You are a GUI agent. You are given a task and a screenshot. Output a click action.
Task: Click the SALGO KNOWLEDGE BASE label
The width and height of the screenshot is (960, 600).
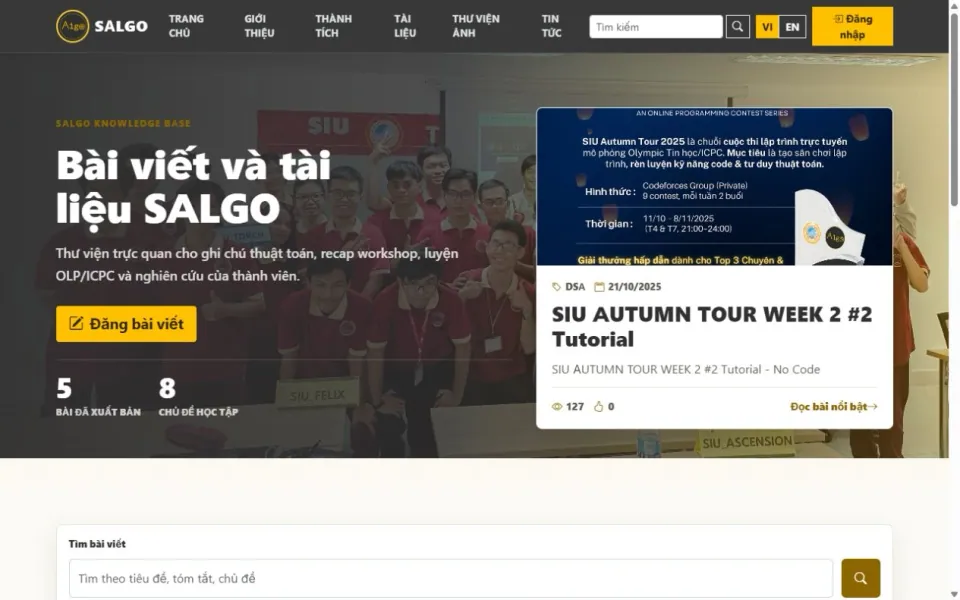tap(123, 123)
